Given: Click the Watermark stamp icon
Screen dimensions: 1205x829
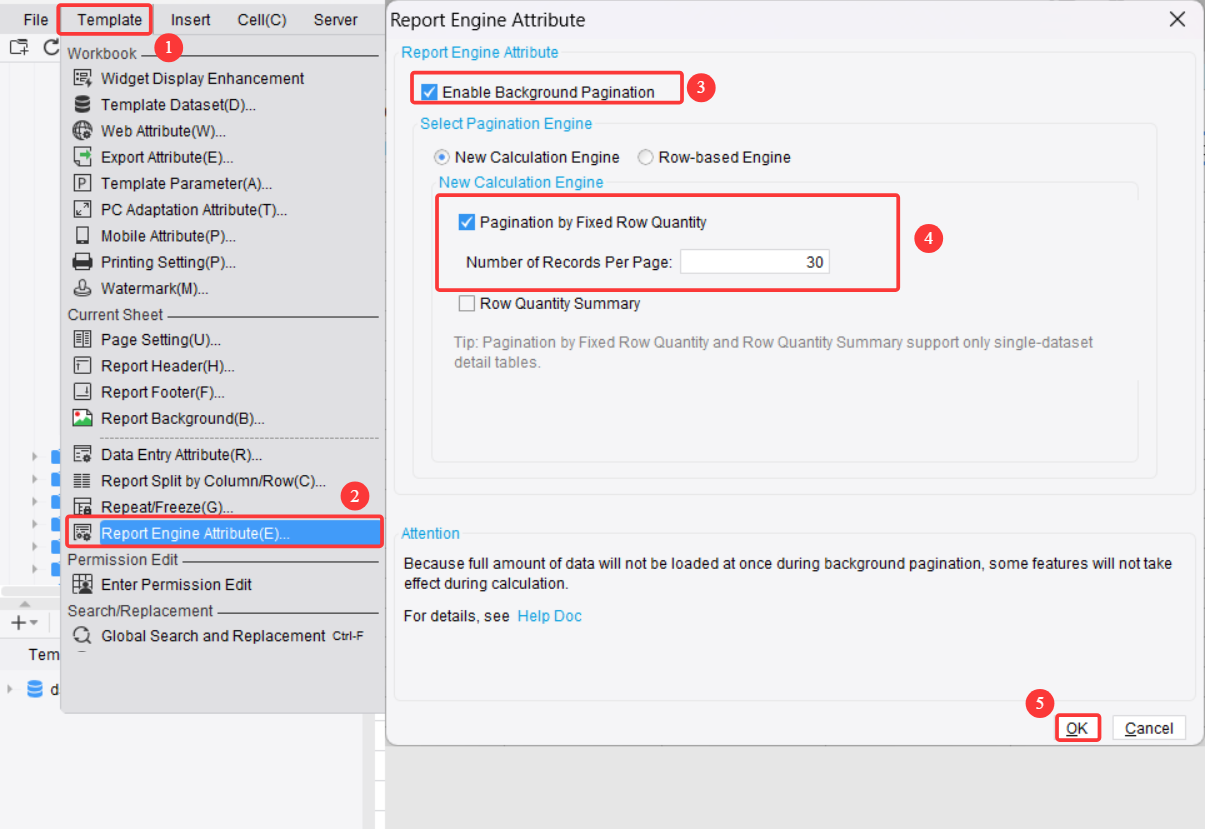Looking at the screenshot, I should click(x=83, y=288).
